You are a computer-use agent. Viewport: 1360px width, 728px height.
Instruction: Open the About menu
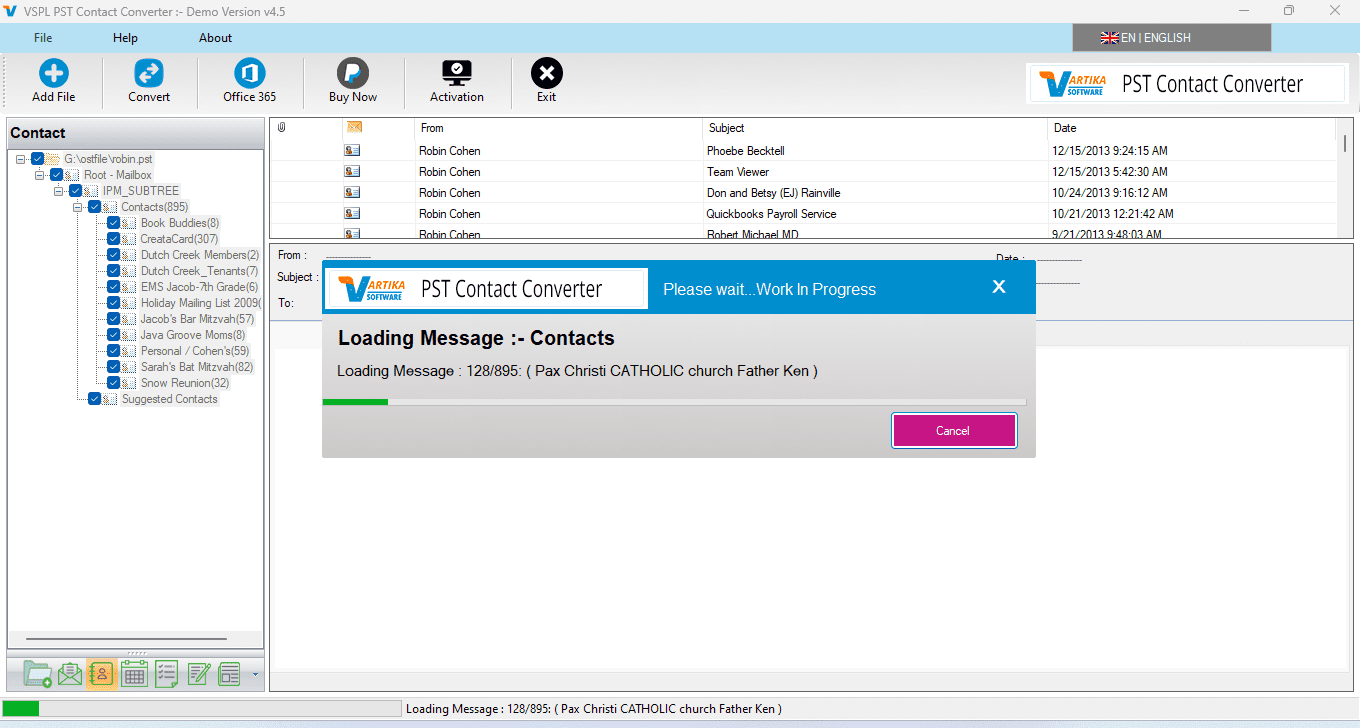[x=215, y=38]
